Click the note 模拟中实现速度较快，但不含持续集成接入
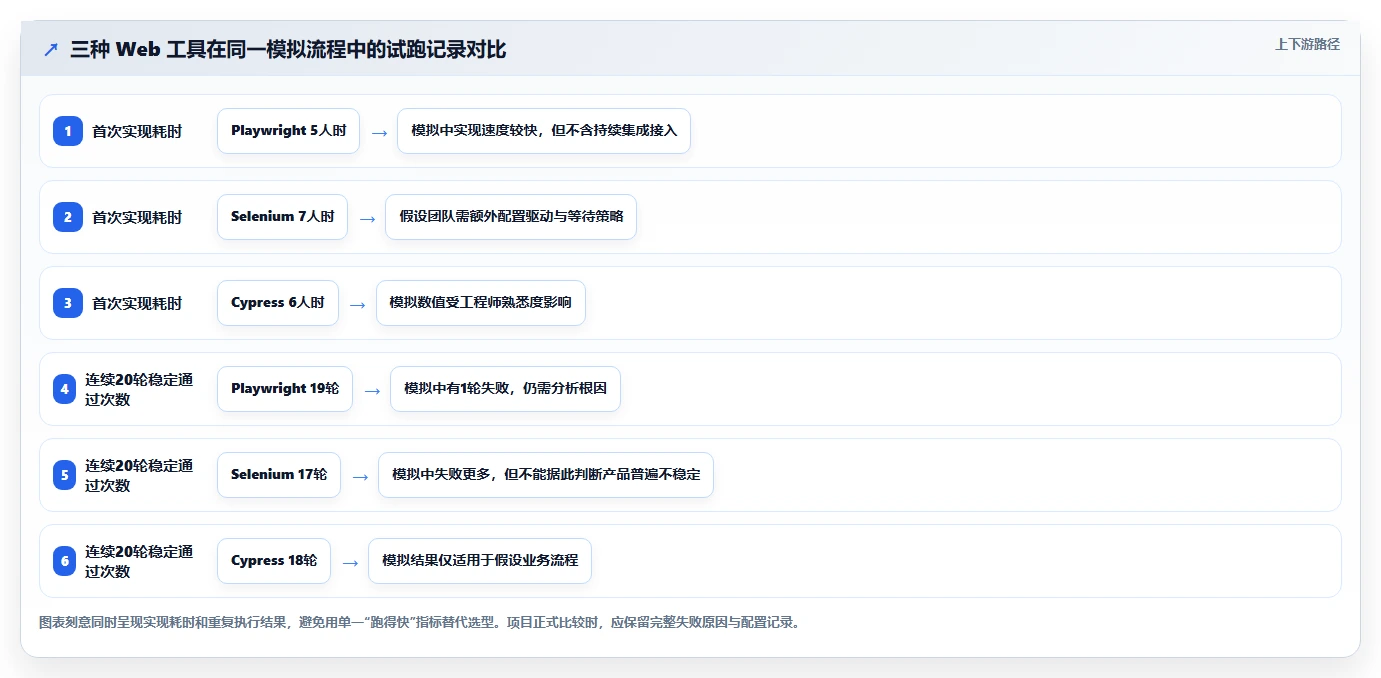The width and height of the screenshot is (1381, 678). pyautogui.click(x=544, y=131)
